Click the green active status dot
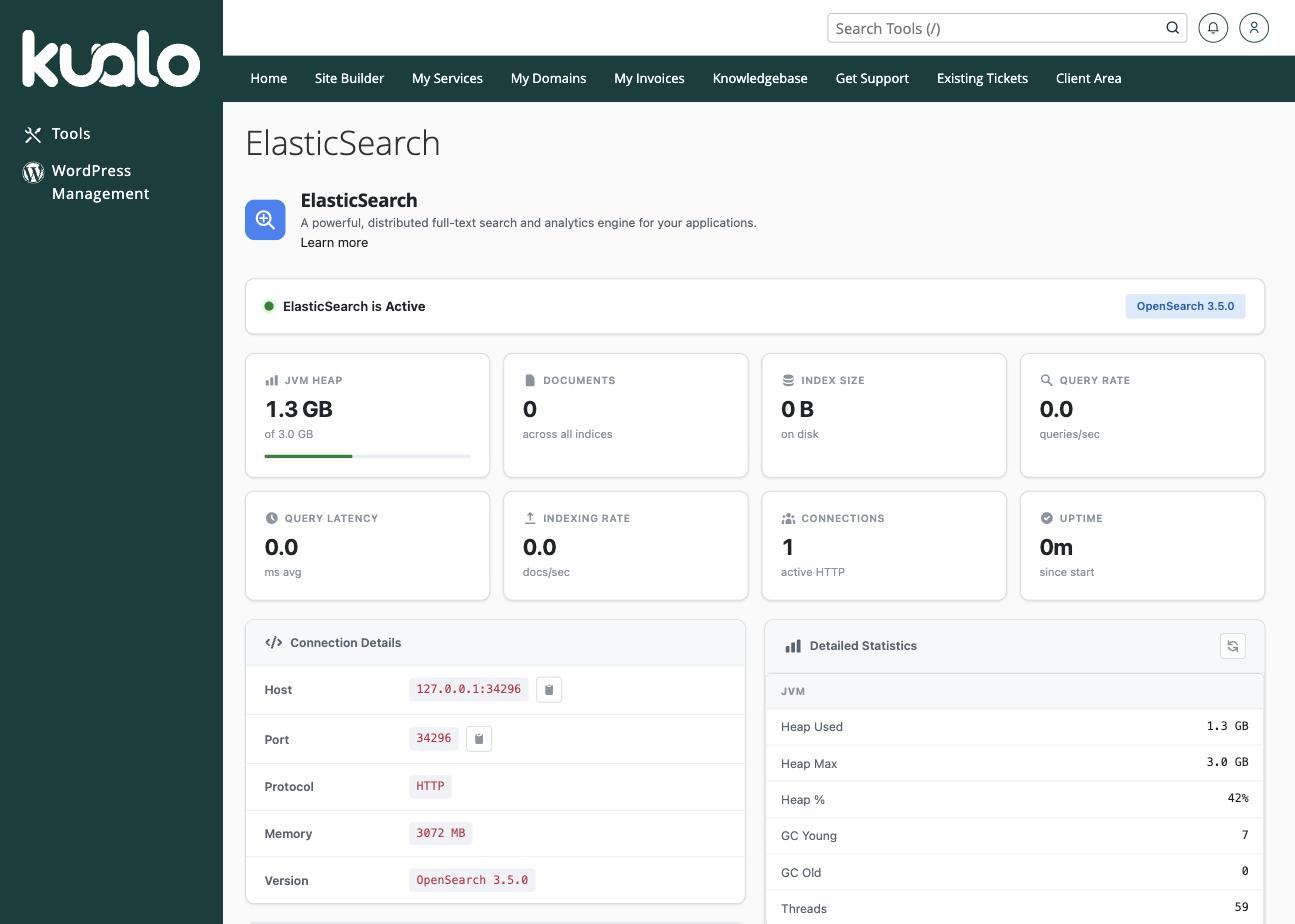The width and height of the screenshot is (1295, 924). point(269,306)
